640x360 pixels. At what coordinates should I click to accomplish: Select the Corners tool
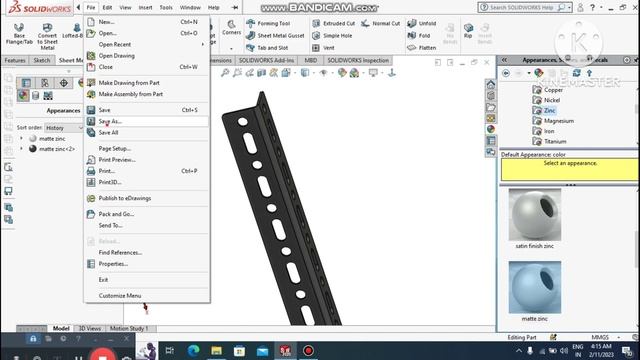[231, 28]
